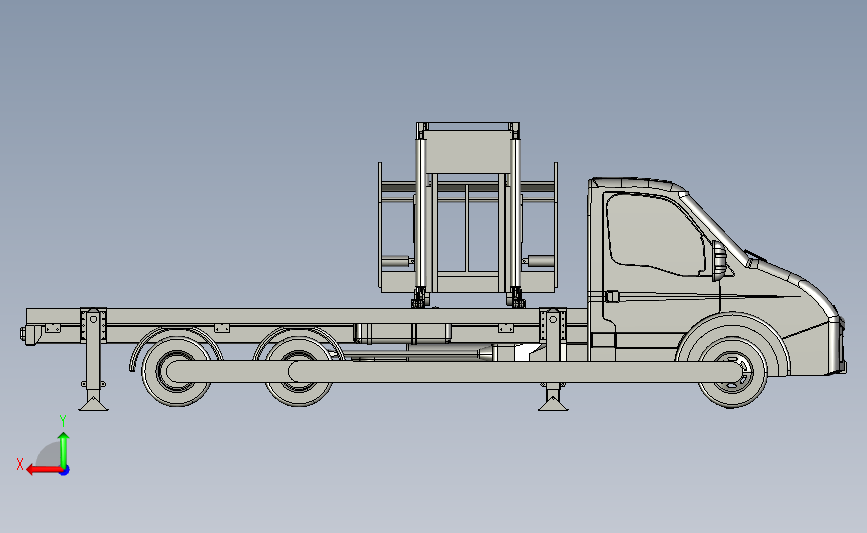Select the front outrigger stabilizer leg behind cab
Screen dimensions: 867x533
point(553,359)
